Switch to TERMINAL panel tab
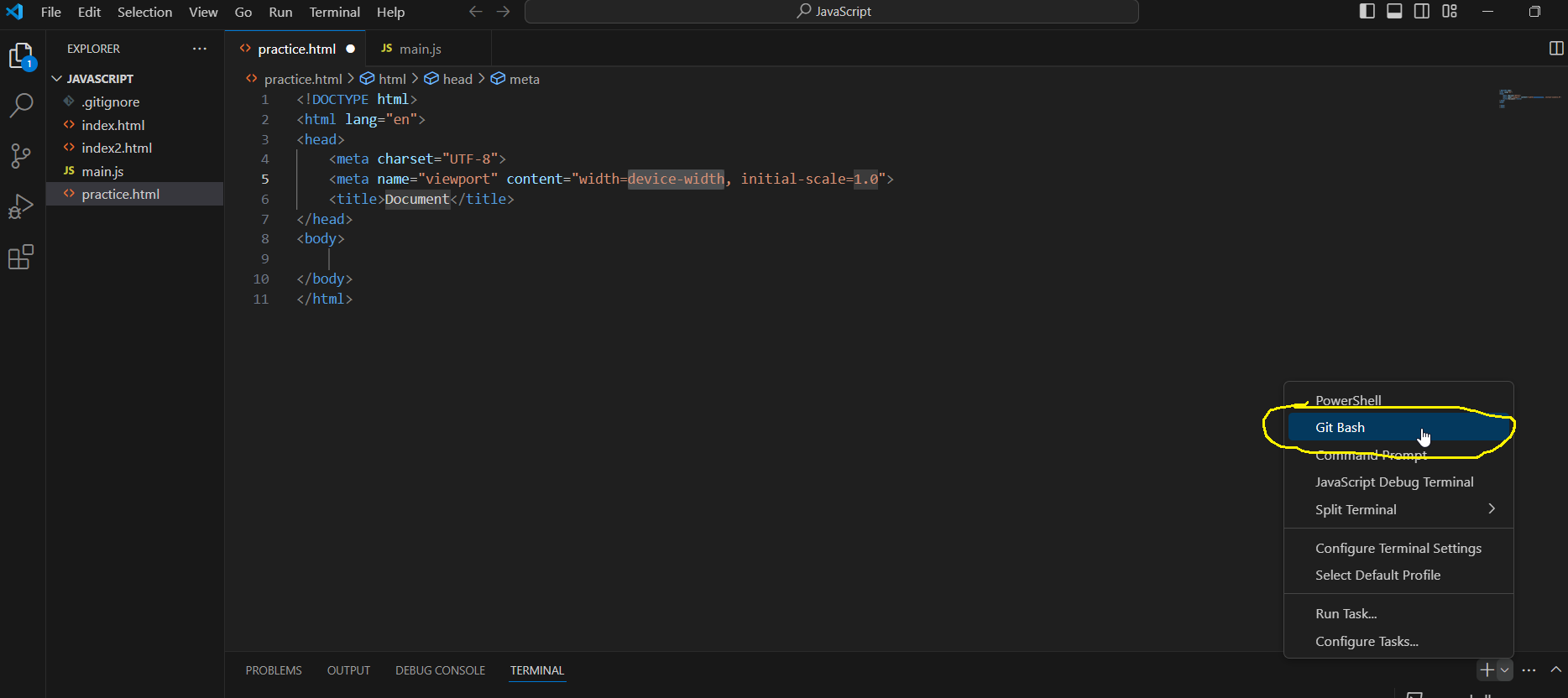 tap(537, 670)
